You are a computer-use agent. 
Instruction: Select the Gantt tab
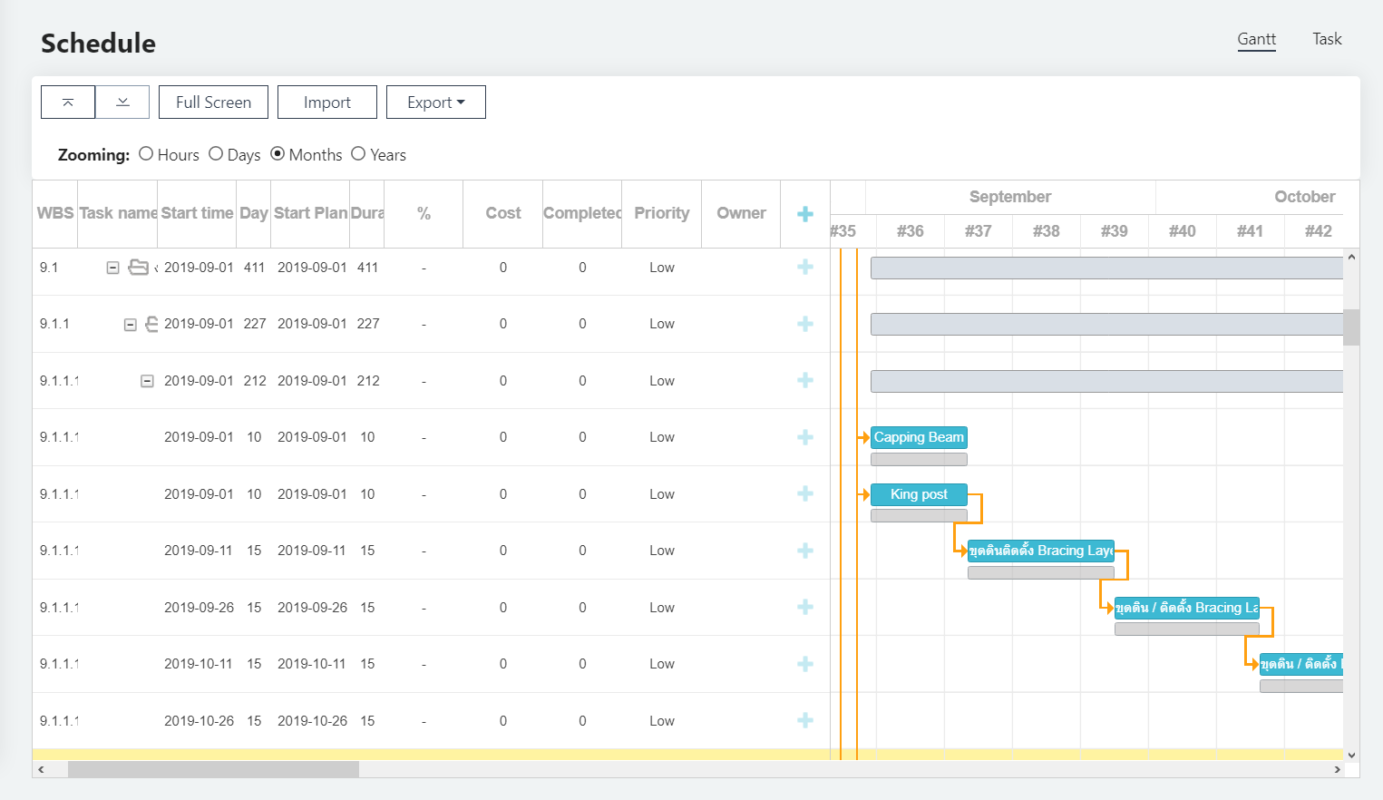coord(1256,39)
